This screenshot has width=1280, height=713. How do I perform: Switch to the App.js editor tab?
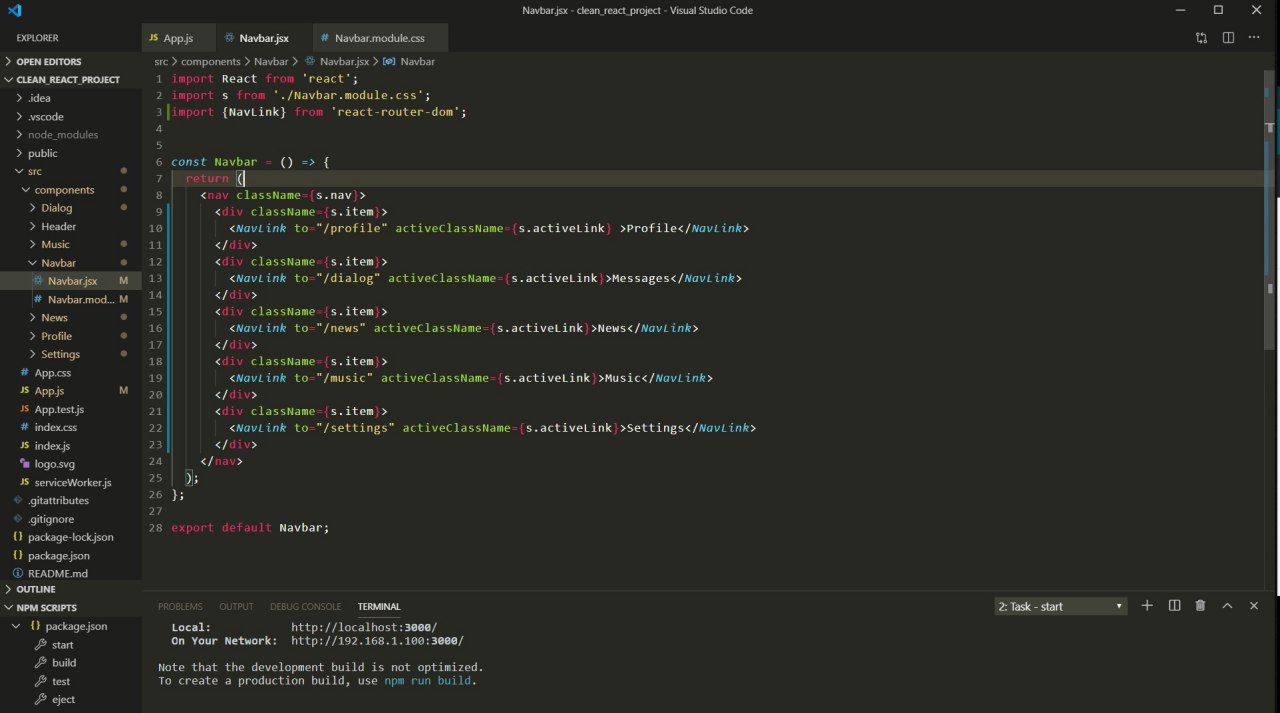(x=177, y=38)
